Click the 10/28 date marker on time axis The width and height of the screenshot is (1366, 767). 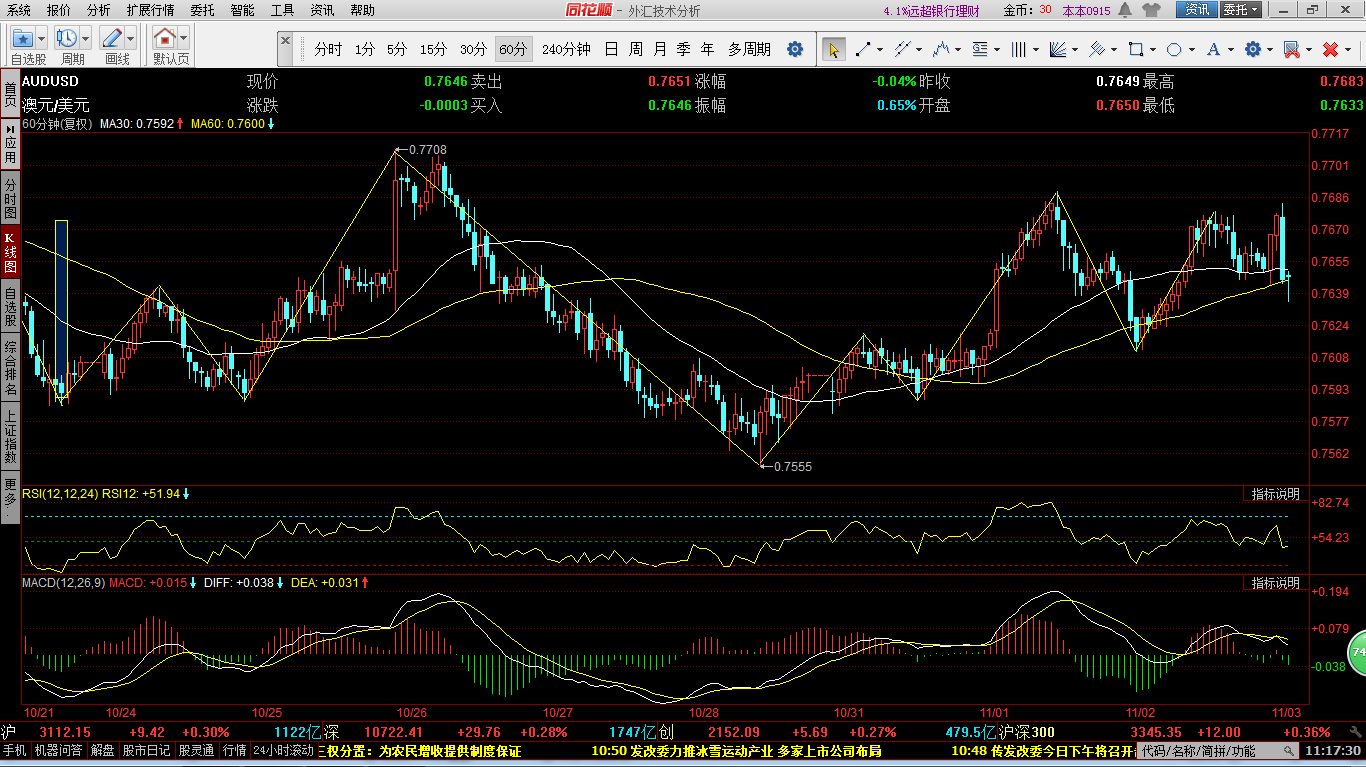[x=703, y=713]
